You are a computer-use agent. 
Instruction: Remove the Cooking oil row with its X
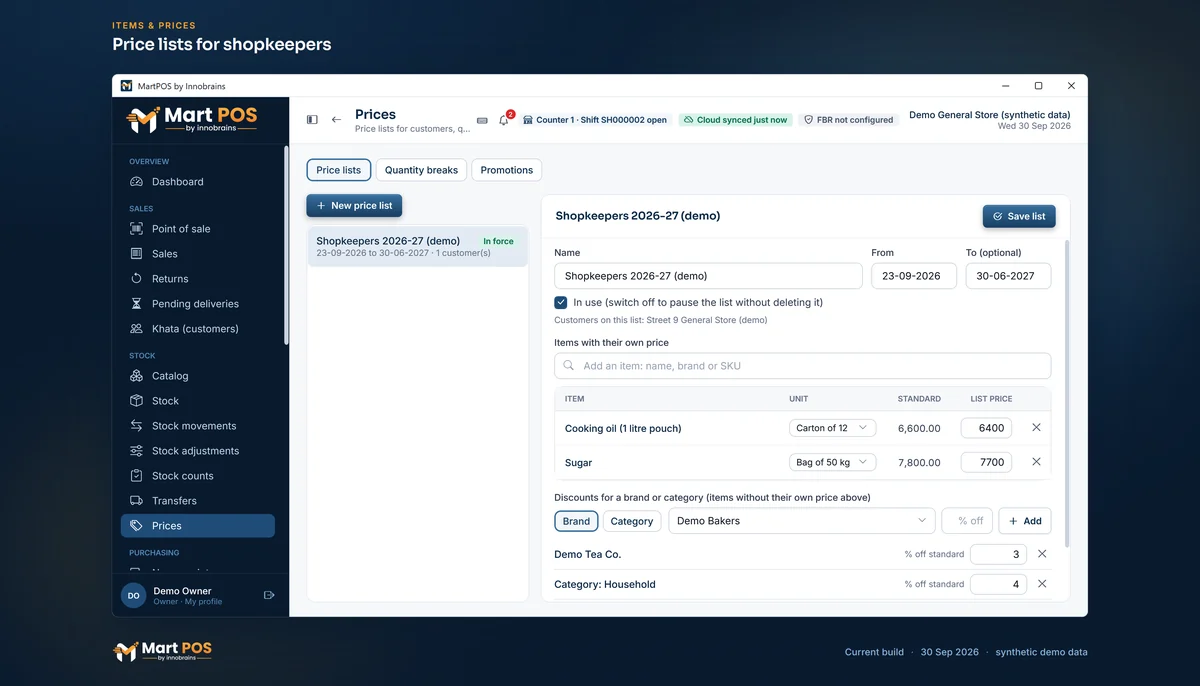1036,428
